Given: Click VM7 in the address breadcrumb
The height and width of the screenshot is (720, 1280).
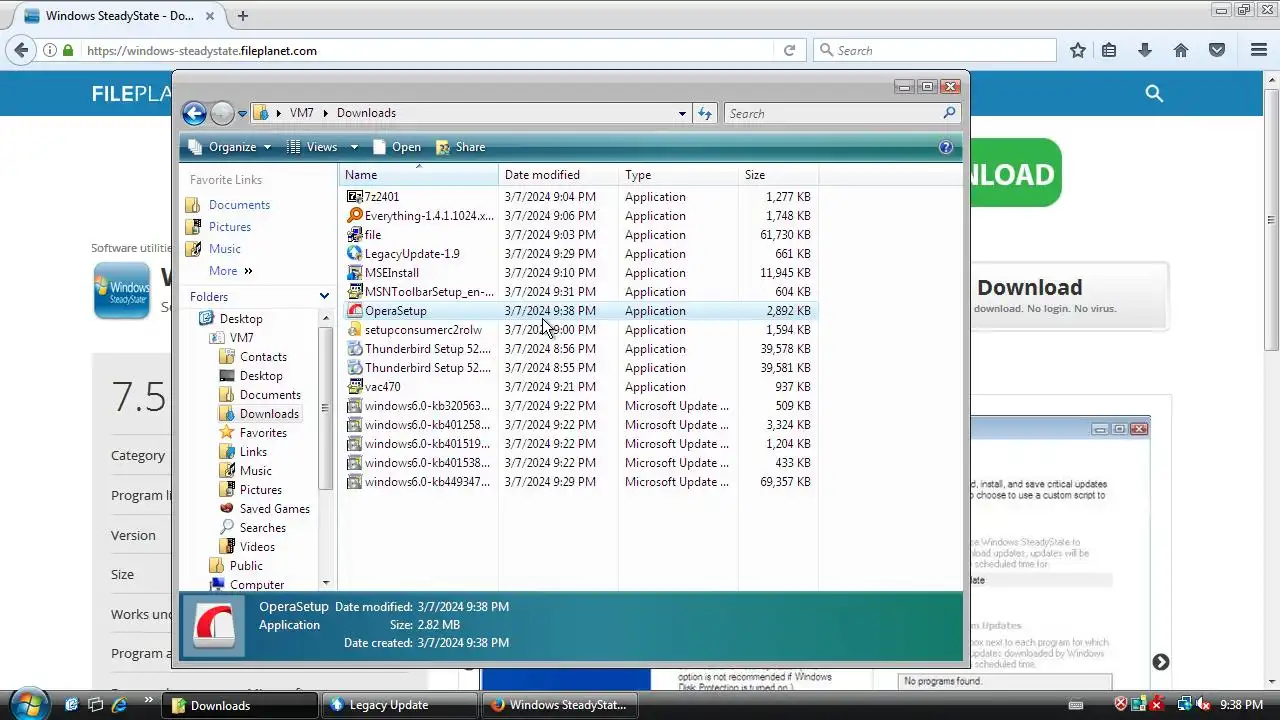Looking at the screenshot, I should pyautogui.click(x=301, y=113).
